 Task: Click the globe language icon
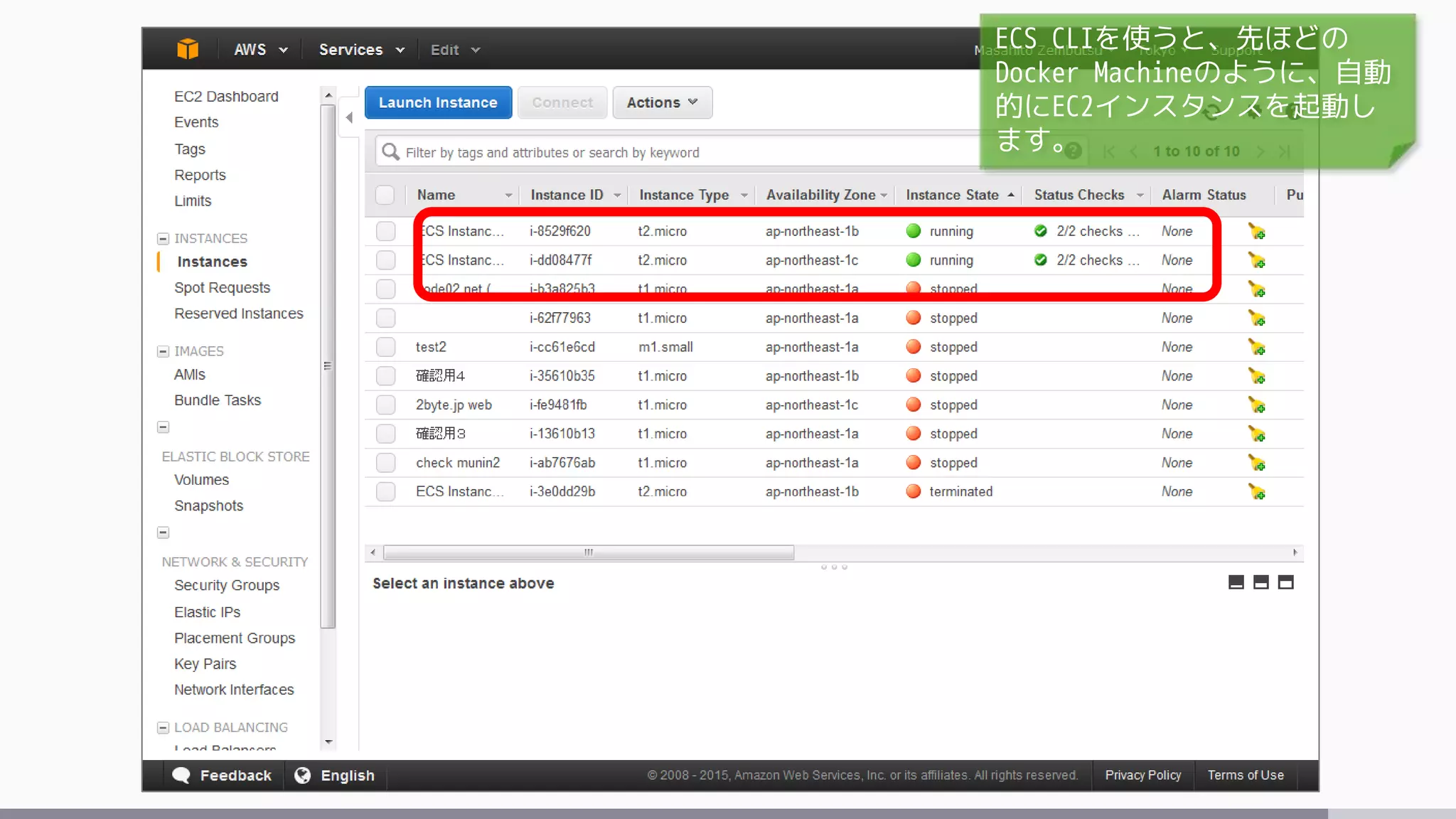pos(303,775)
